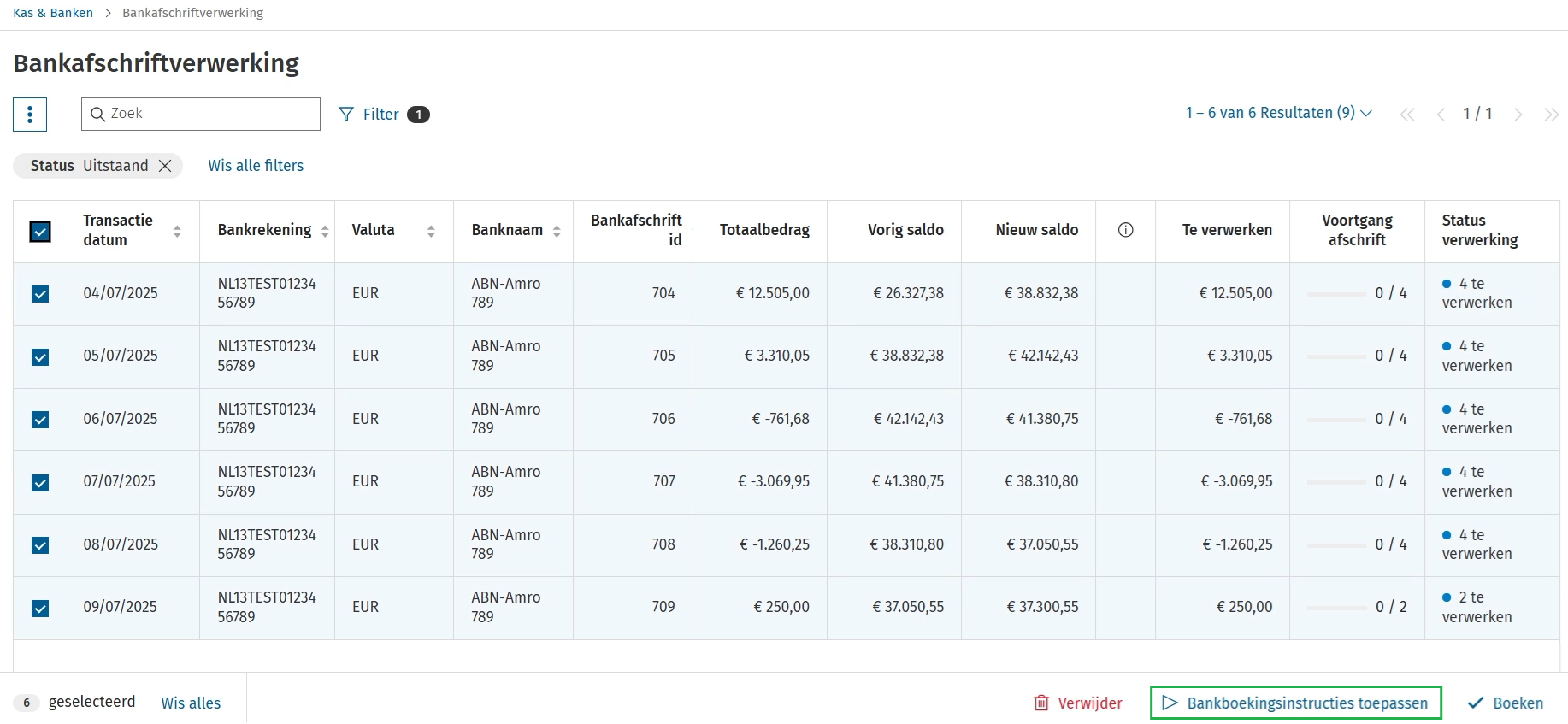
Task: Click the Boeken button
Action: [1506, 703]
